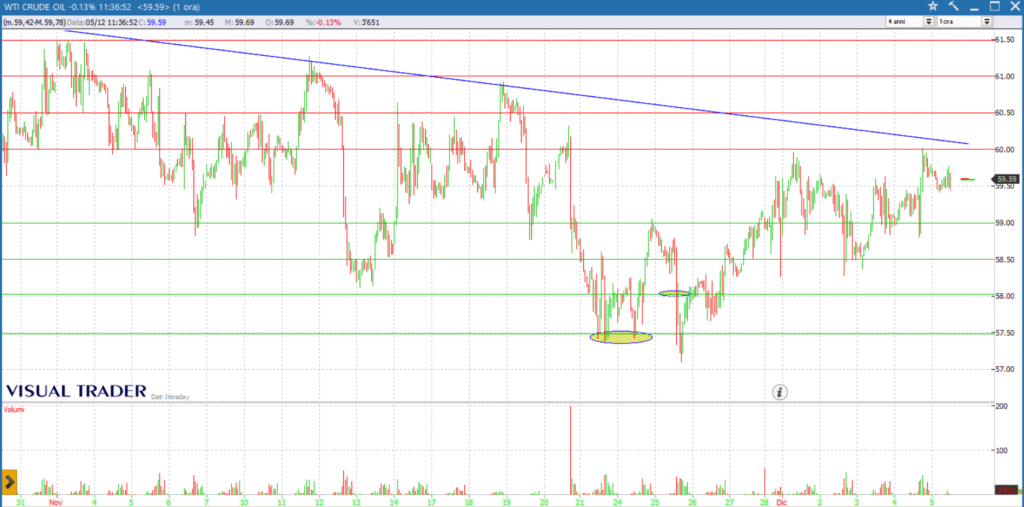Click the Dic month label on date axis

pyautogui.click(x=782, y=502)
